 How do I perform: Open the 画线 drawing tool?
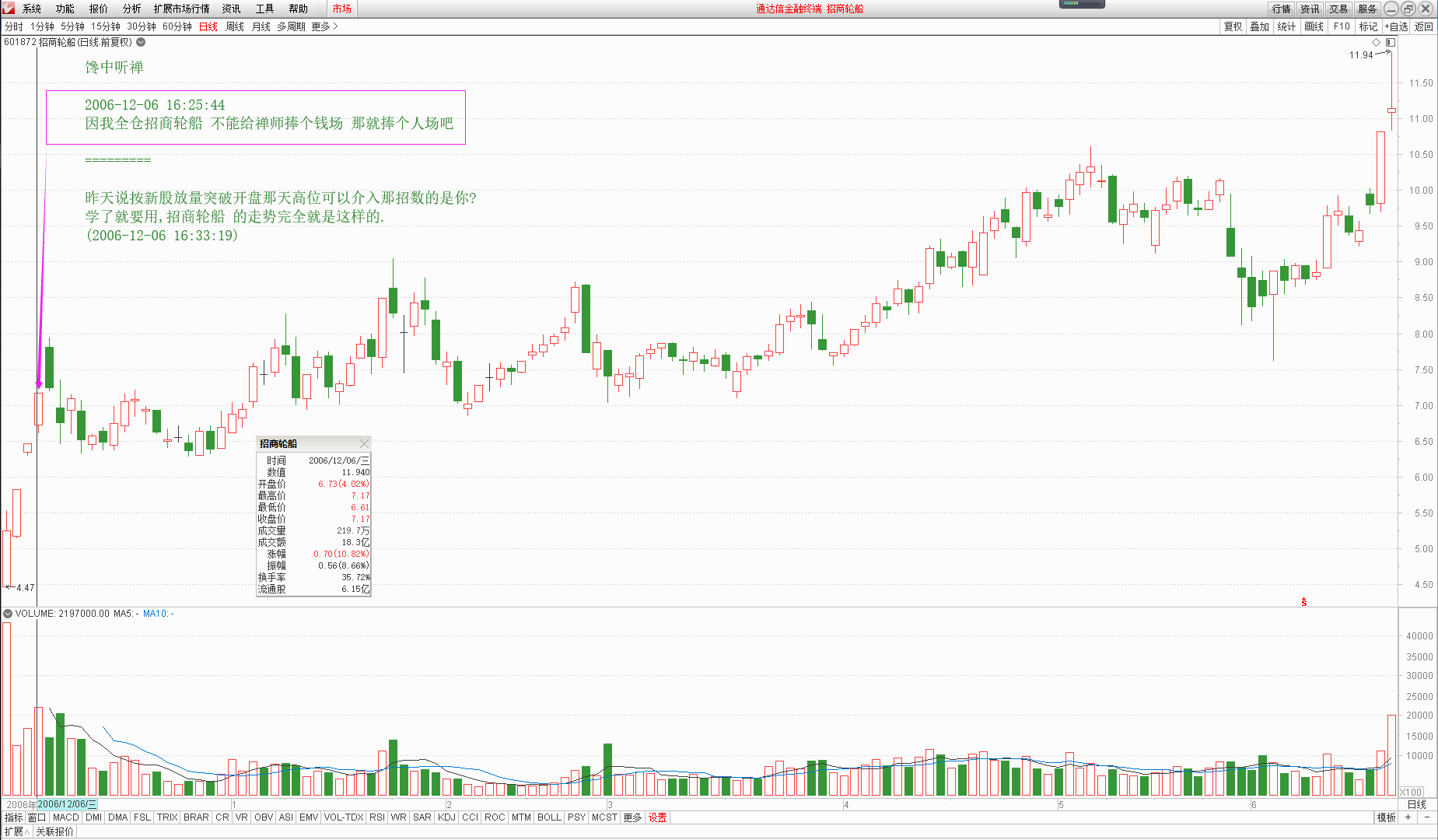(1313, 26)
